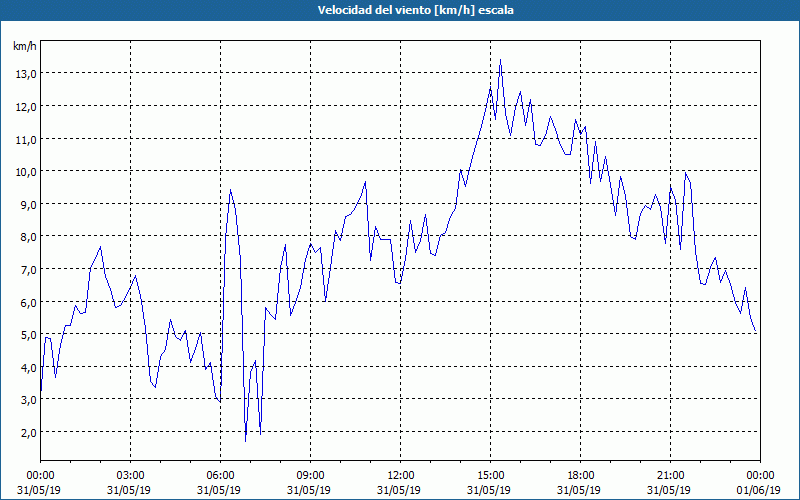Click the 18:00 time axis label
Screen dimensions: 800x500
[581, 476]
